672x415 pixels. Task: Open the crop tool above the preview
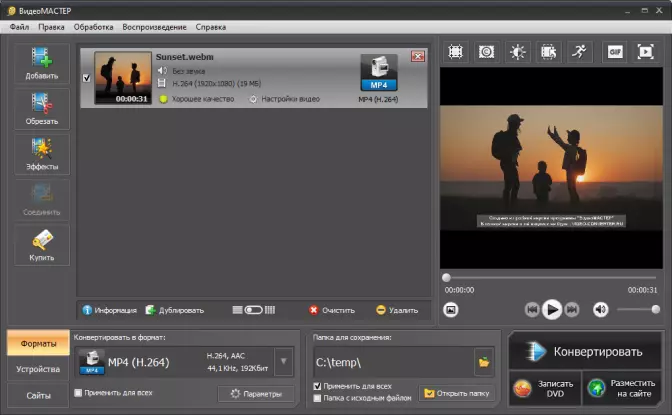tap(455, 51)
